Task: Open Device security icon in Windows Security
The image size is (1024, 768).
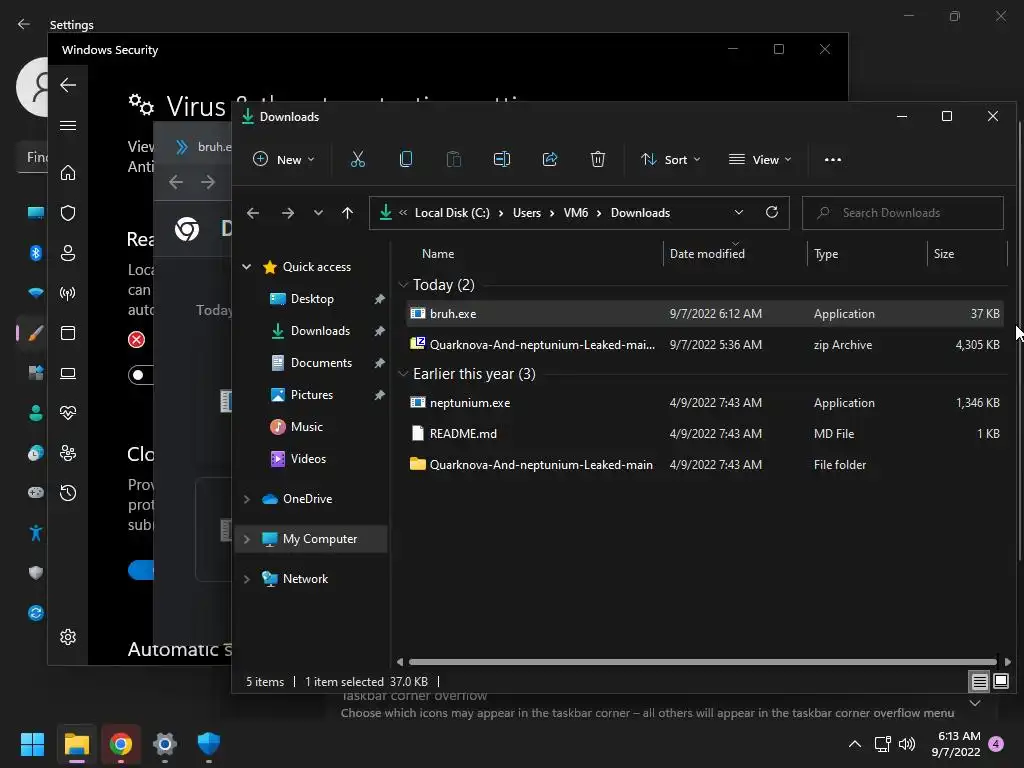Action: point(68,373)
